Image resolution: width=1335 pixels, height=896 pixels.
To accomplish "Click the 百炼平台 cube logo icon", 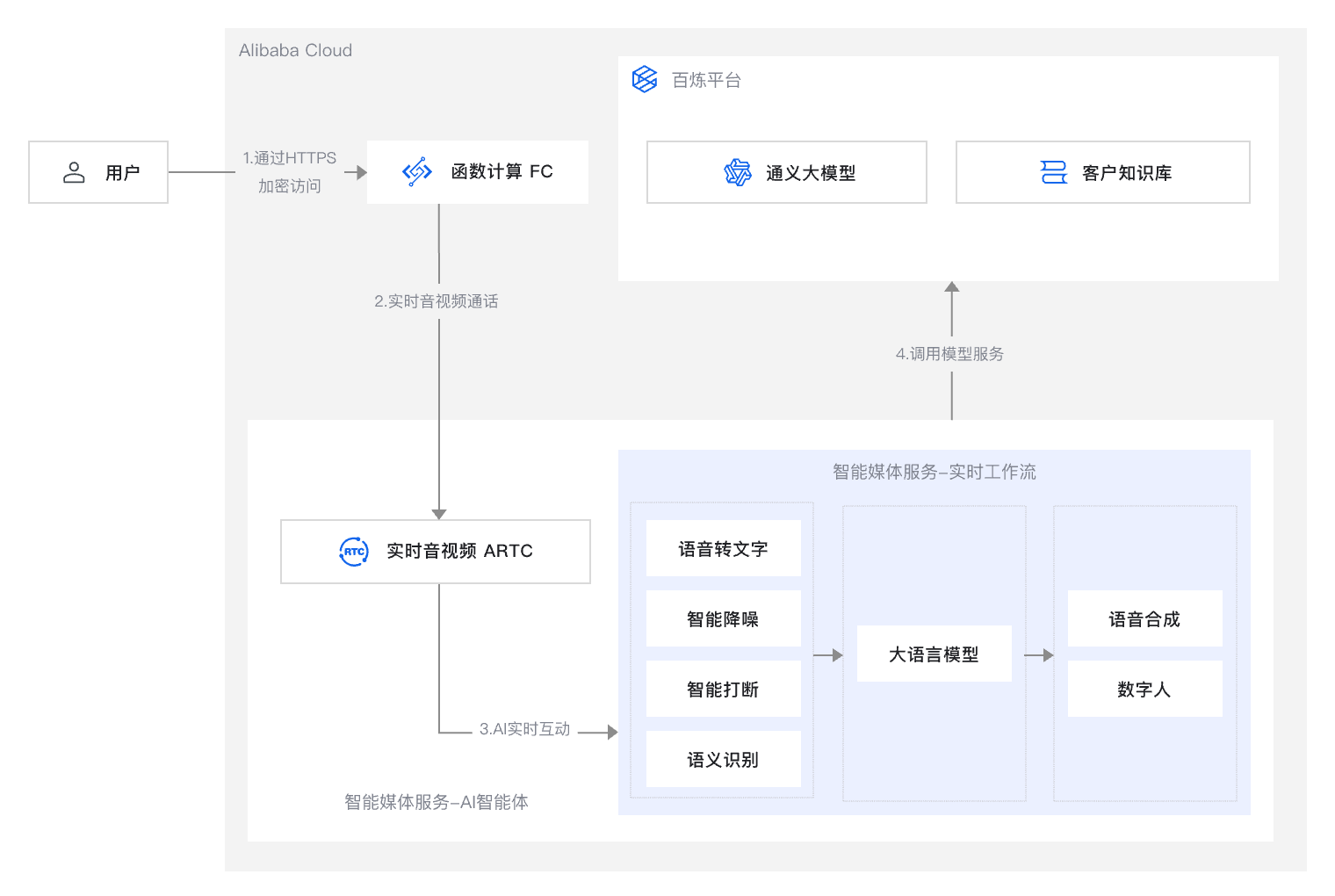I will pyautogui.click(x=645, y=79).
